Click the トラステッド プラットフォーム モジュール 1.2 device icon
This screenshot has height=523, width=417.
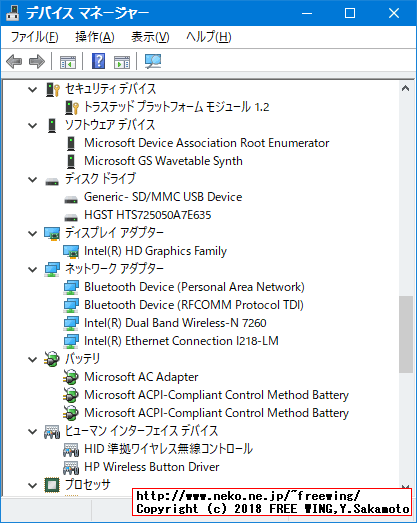(71, 107)
